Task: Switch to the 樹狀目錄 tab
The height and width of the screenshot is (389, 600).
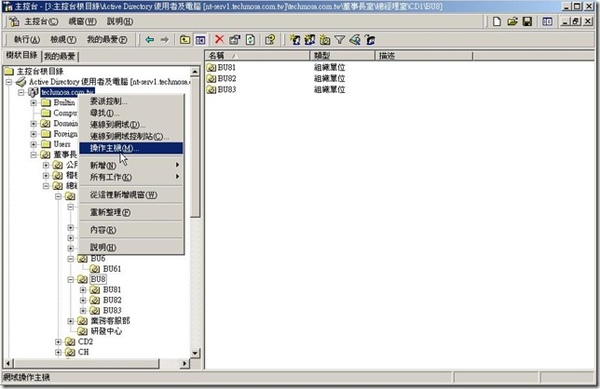Action: click(22, 55)
